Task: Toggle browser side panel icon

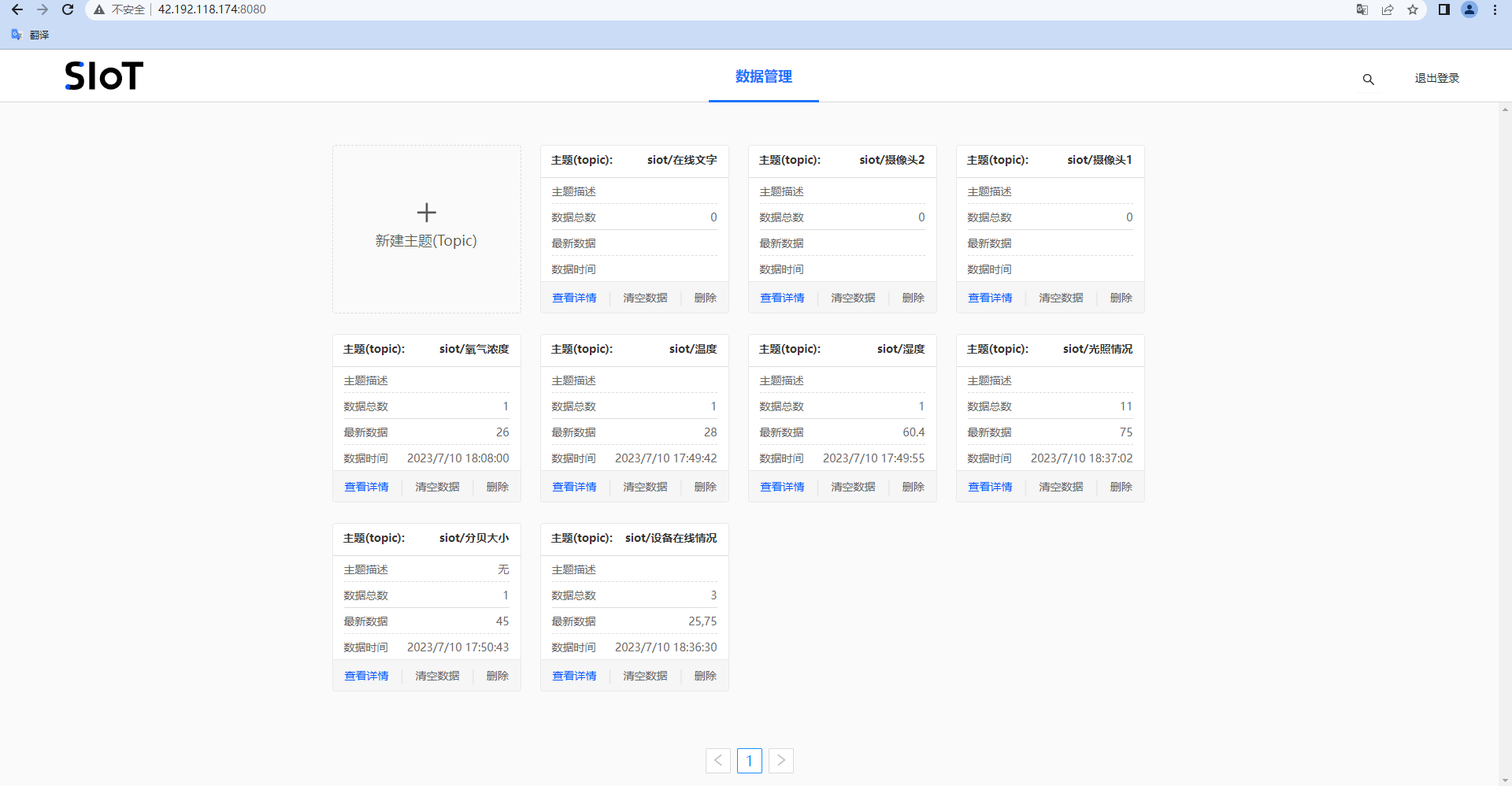Action: click(x=1444, y=9)
